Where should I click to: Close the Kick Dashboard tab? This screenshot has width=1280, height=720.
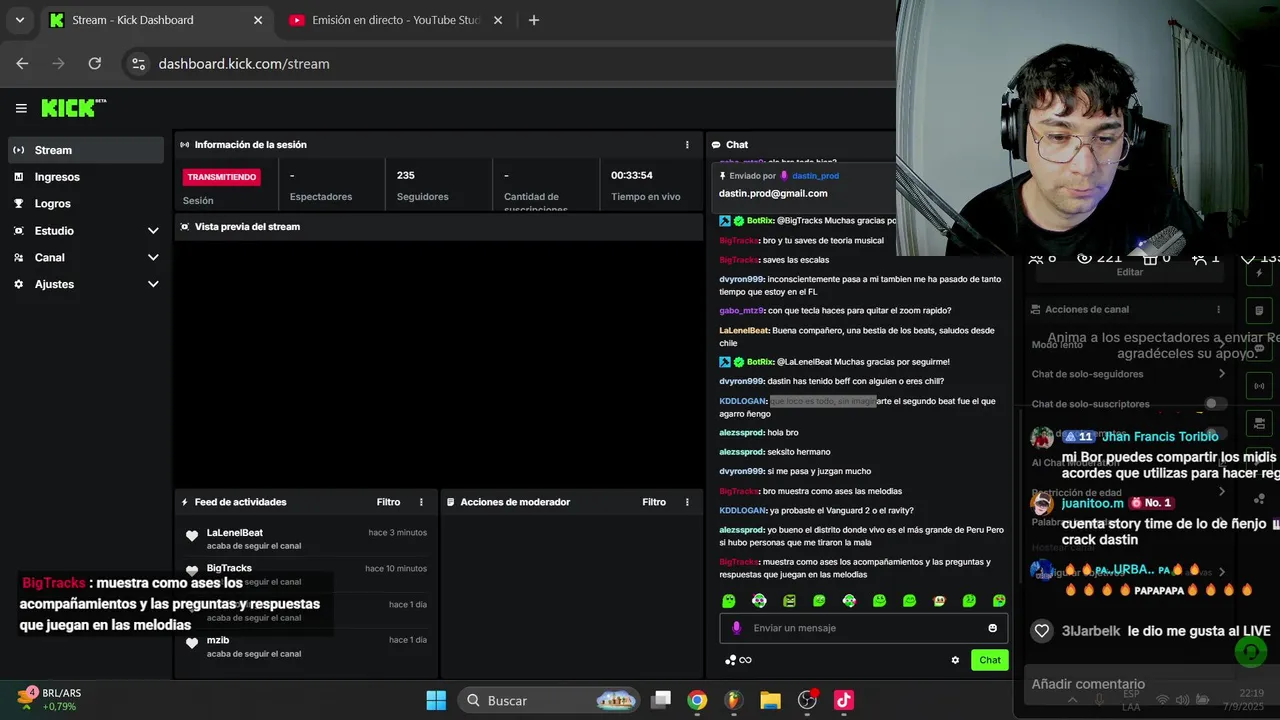pos(258,20)
